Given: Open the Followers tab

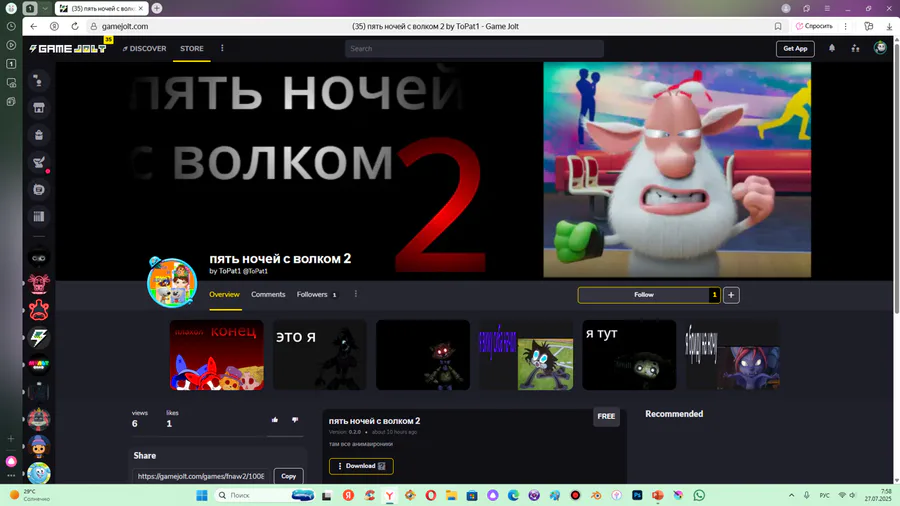Looking at the screenshot, I should pyautogui.click(x=316, y=294).
